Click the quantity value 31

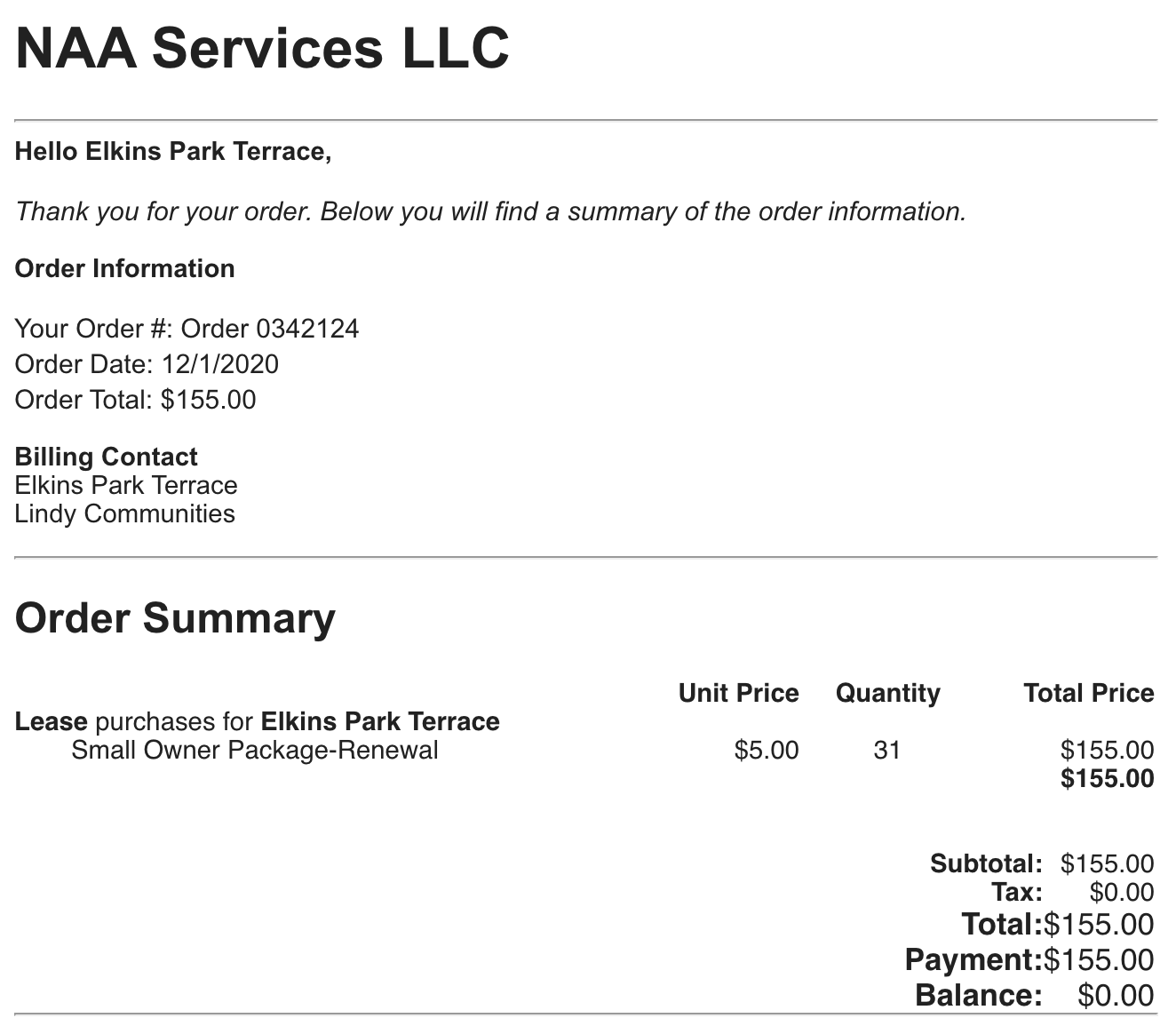(x=886, y=751)
